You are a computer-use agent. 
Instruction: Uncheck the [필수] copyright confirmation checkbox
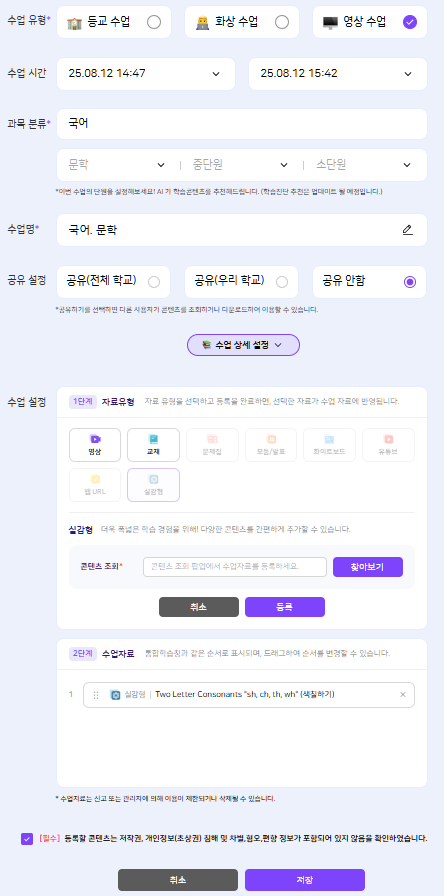[x=27, y=839]
